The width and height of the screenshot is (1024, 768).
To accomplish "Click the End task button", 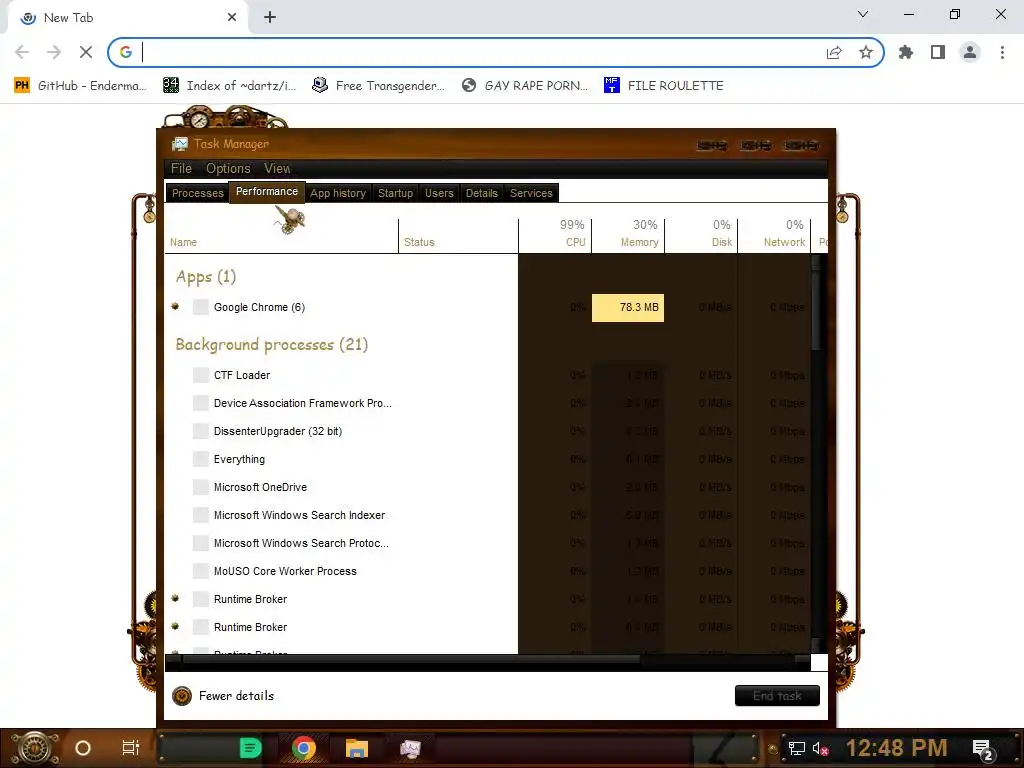I will click(777, 696).
